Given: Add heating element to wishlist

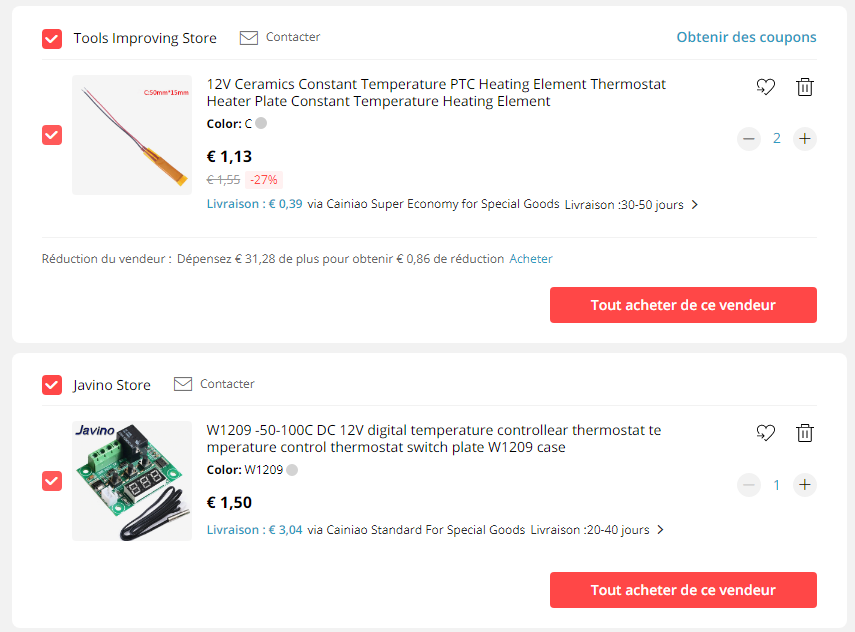Looking at the screenshot, I should (766, 87).
